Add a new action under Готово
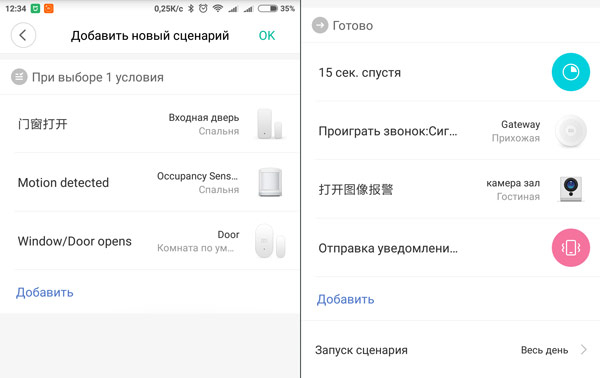 pyautogui.click(x=345, y=299)
